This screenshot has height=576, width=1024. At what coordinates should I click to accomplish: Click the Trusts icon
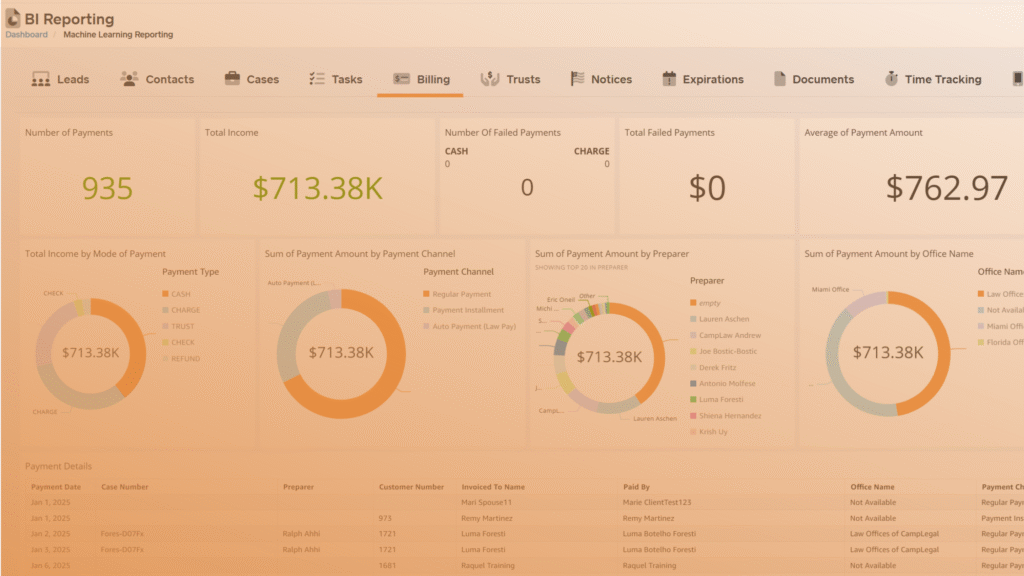point(490,79)
